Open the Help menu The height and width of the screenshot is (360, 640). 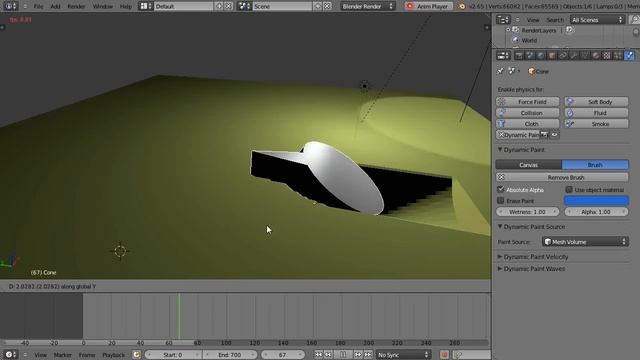126,7
